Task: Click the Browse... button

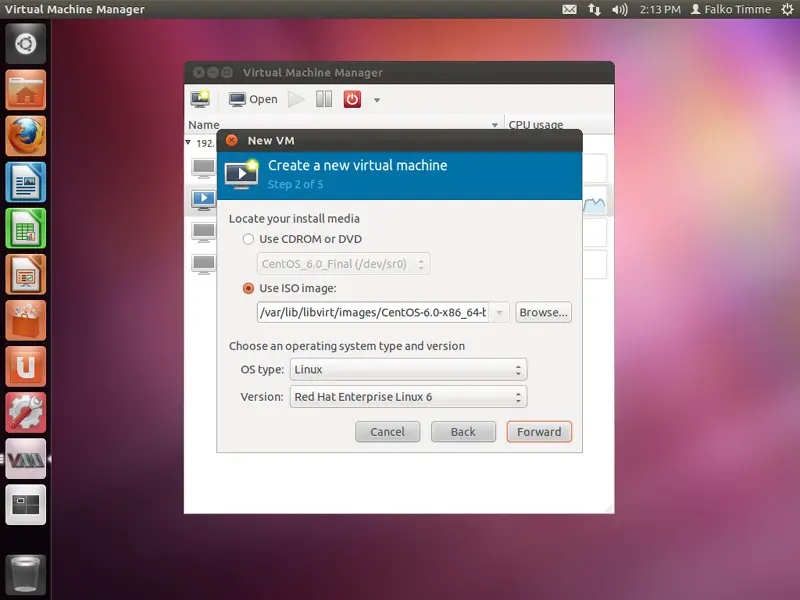Action: pos(543,312)
